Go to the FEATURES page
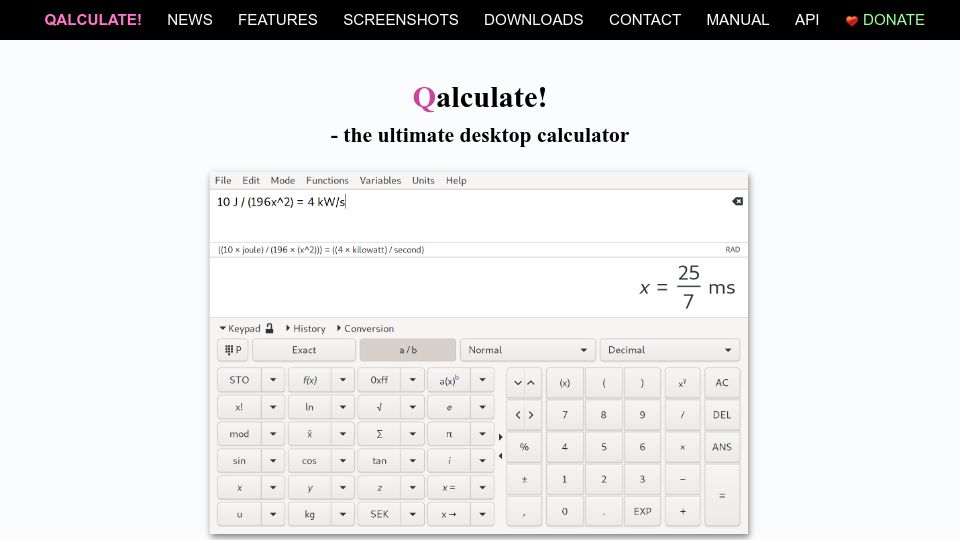 pyautogui.click(x=277, y=20)
